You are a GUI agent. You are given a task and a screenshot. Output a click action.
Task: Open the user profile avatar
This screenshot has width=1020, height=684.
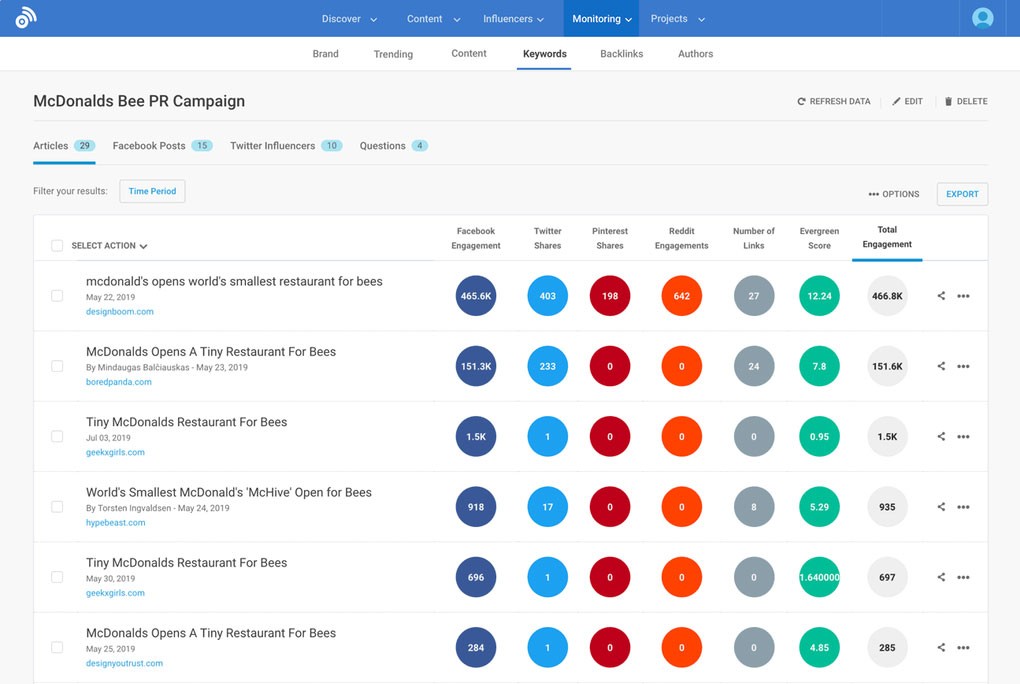(982, 18)
